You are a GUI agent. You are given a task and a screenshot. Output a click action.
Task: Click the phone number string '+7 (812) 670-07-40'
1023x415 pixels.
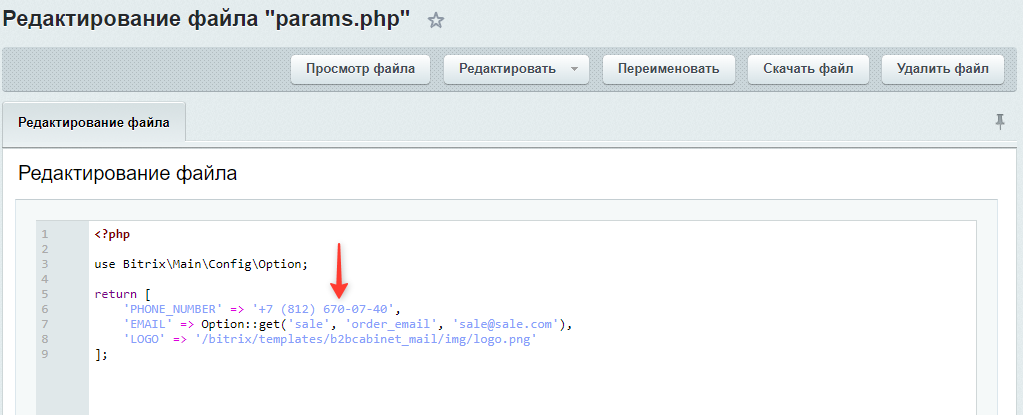click(x=322, y=309)
